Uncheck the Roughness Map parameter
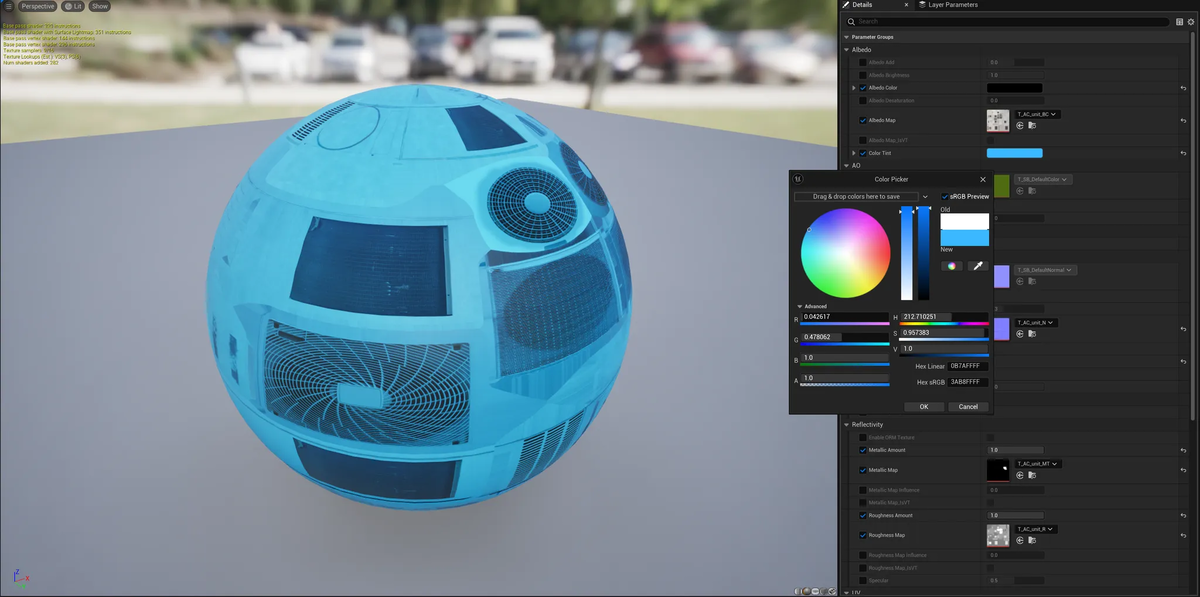The image size is (1200, 597). pyautogui.click(x=863, y=535)
